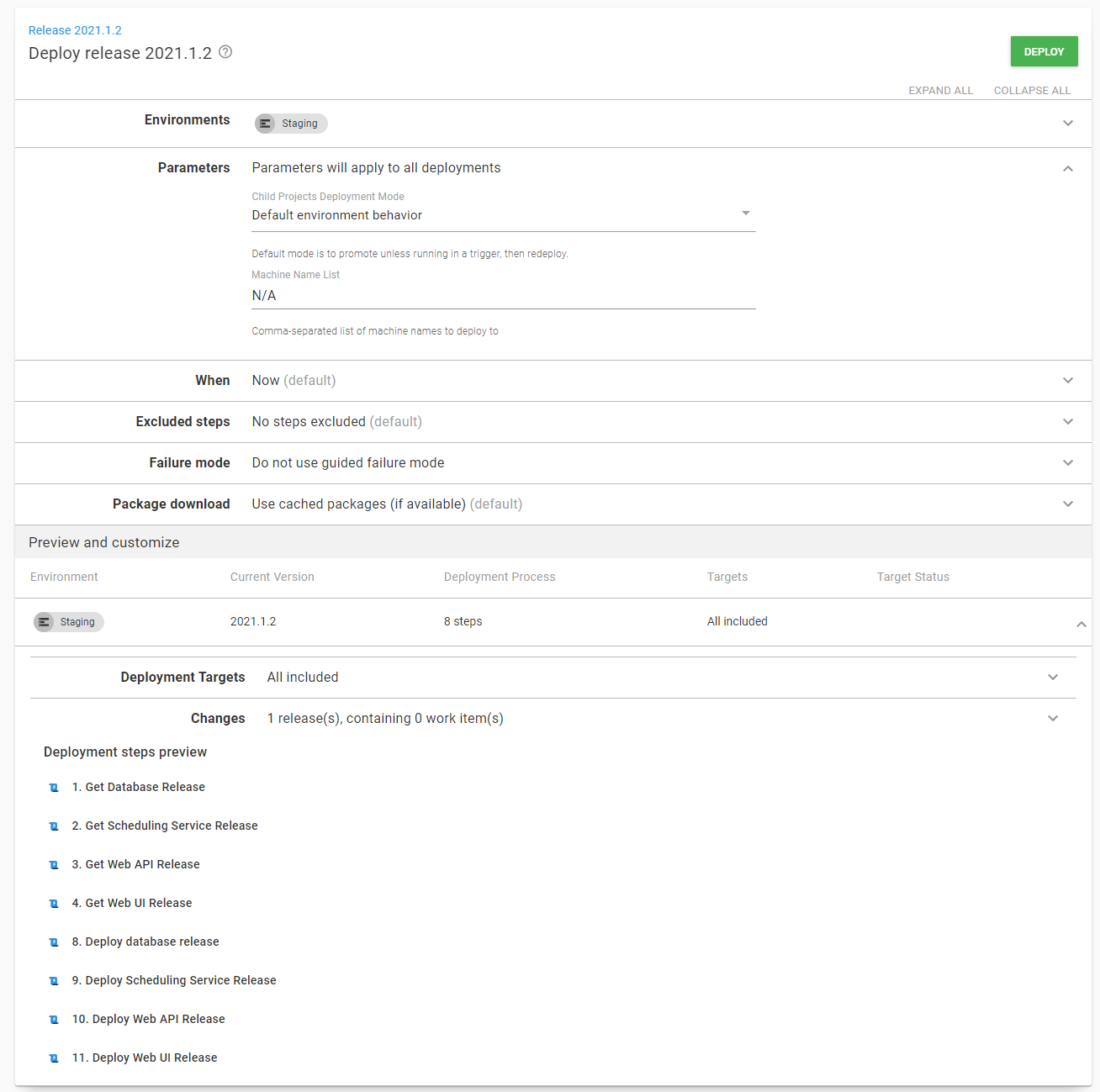Expand the Changes section
This screenshot has width=1100, height=1092.
1053,718
